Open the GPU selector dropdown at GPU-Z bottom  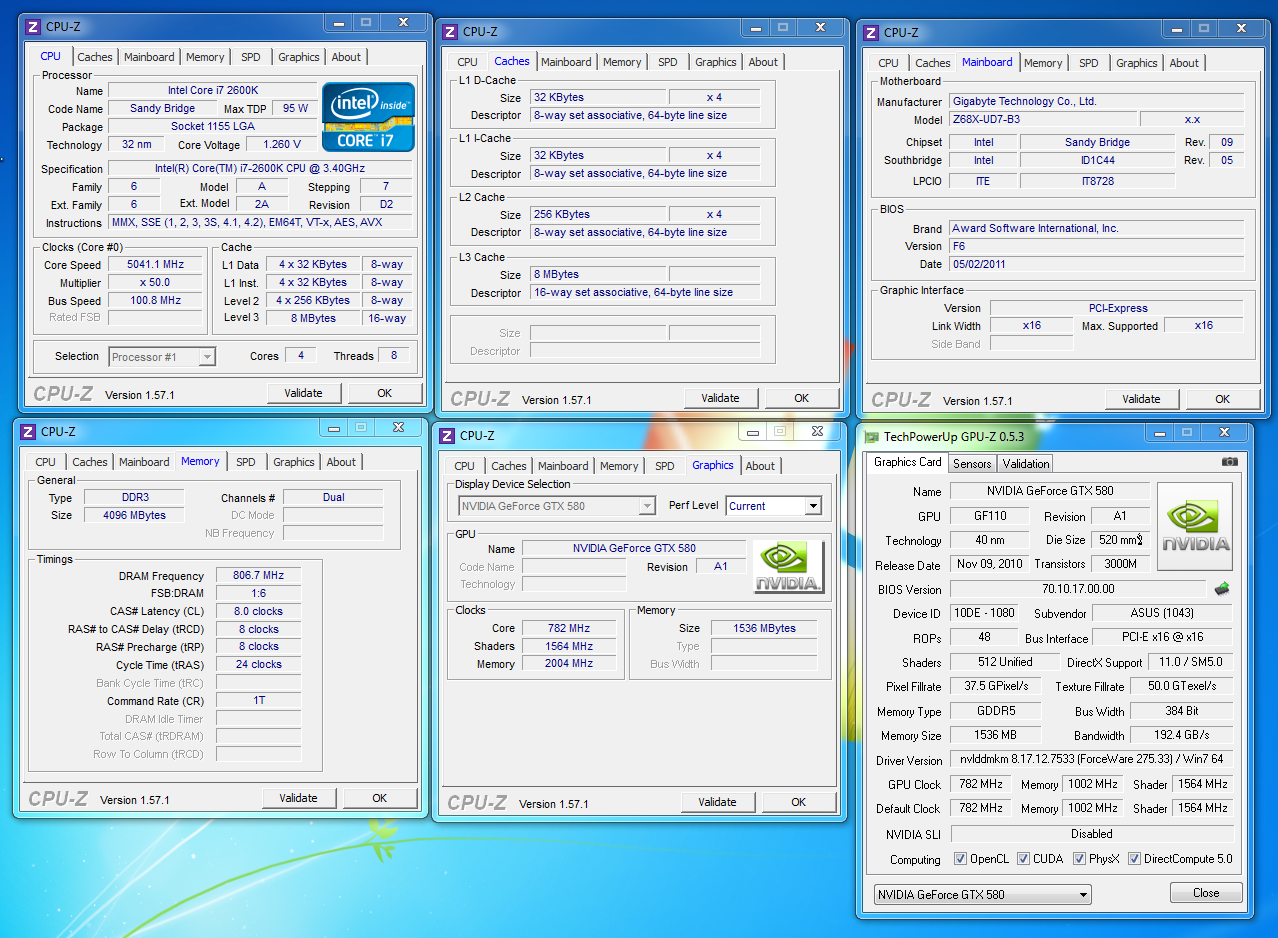click(x=982, y=894)
